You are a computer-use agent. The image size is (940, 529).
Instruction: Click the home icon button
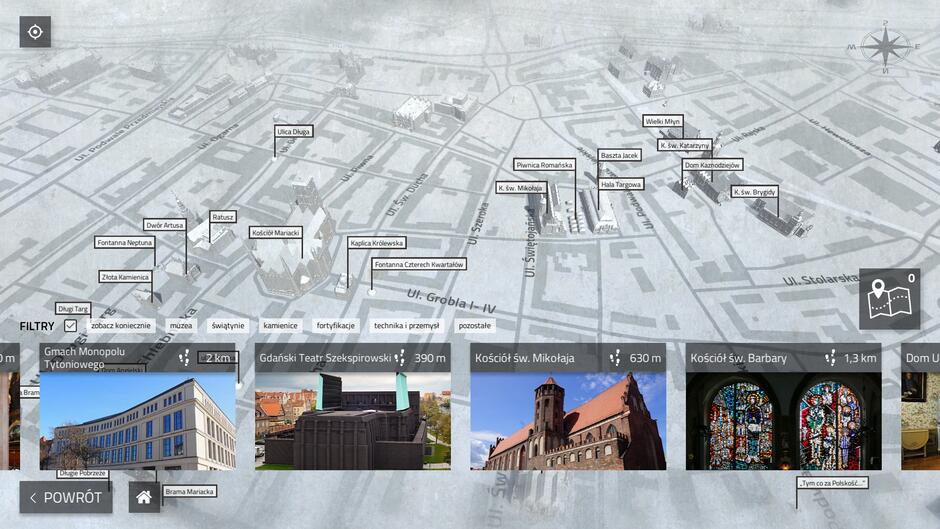(144, 497)
